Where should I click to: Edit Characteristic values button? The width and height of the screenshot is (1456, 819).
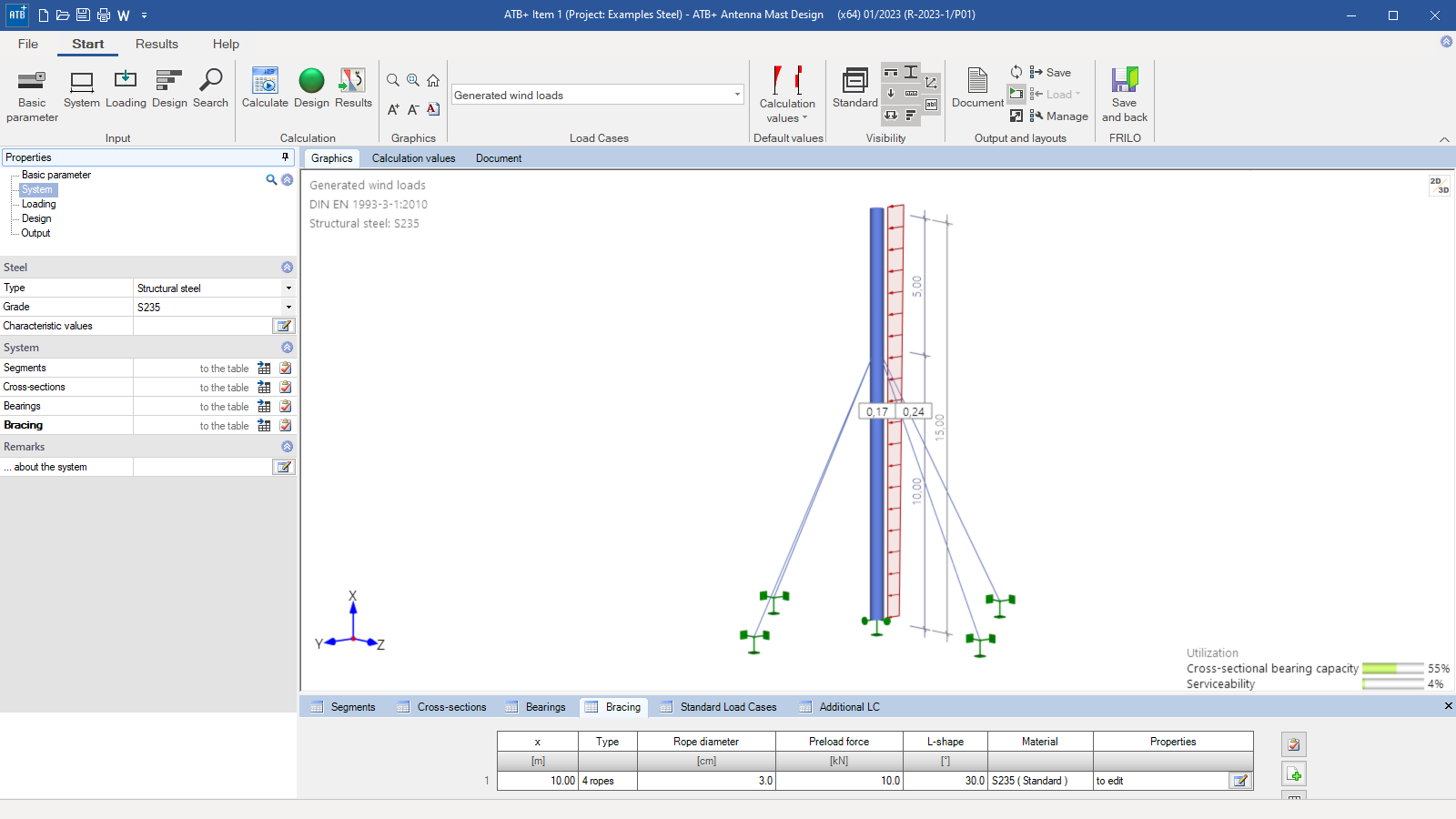pos(284,326)
